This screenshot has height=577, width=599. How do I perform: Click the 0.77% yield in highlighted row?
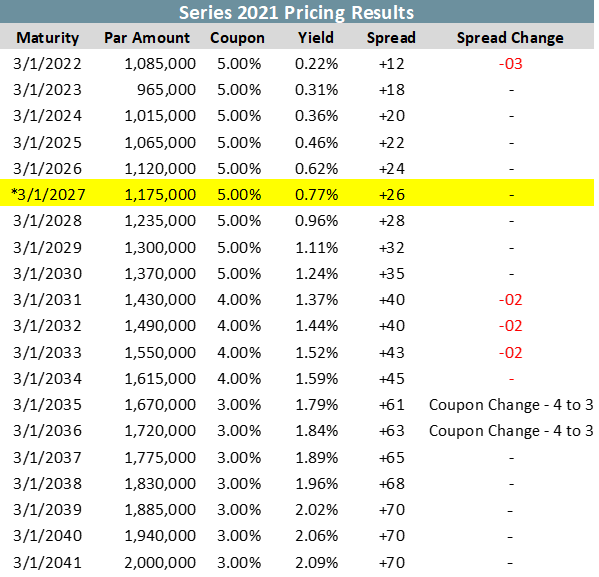pyautogui.click(x=316, y=195)
